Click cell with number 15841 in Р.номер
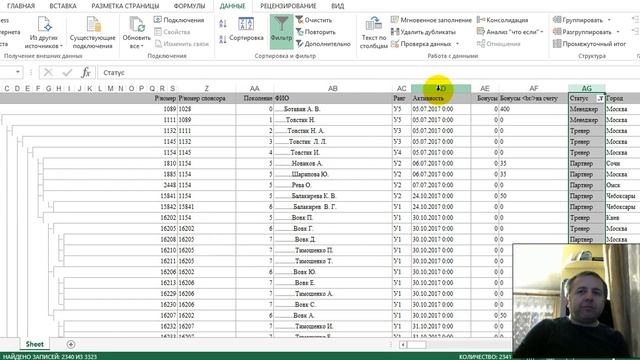 pyautogui.click(x=168, y=196)
